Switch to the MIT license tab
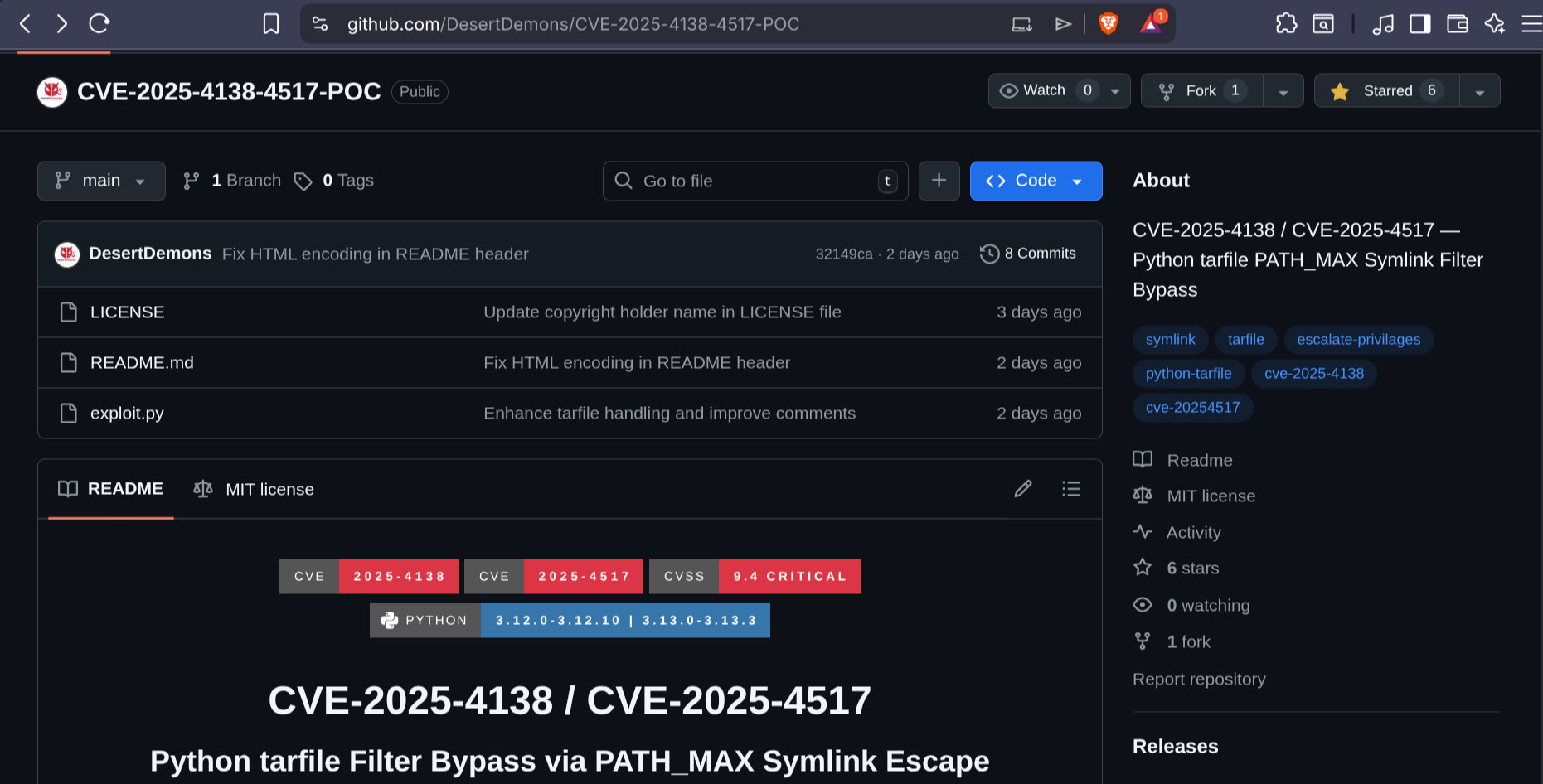Viewport: 1543px width, 784px height. point(254,490)
